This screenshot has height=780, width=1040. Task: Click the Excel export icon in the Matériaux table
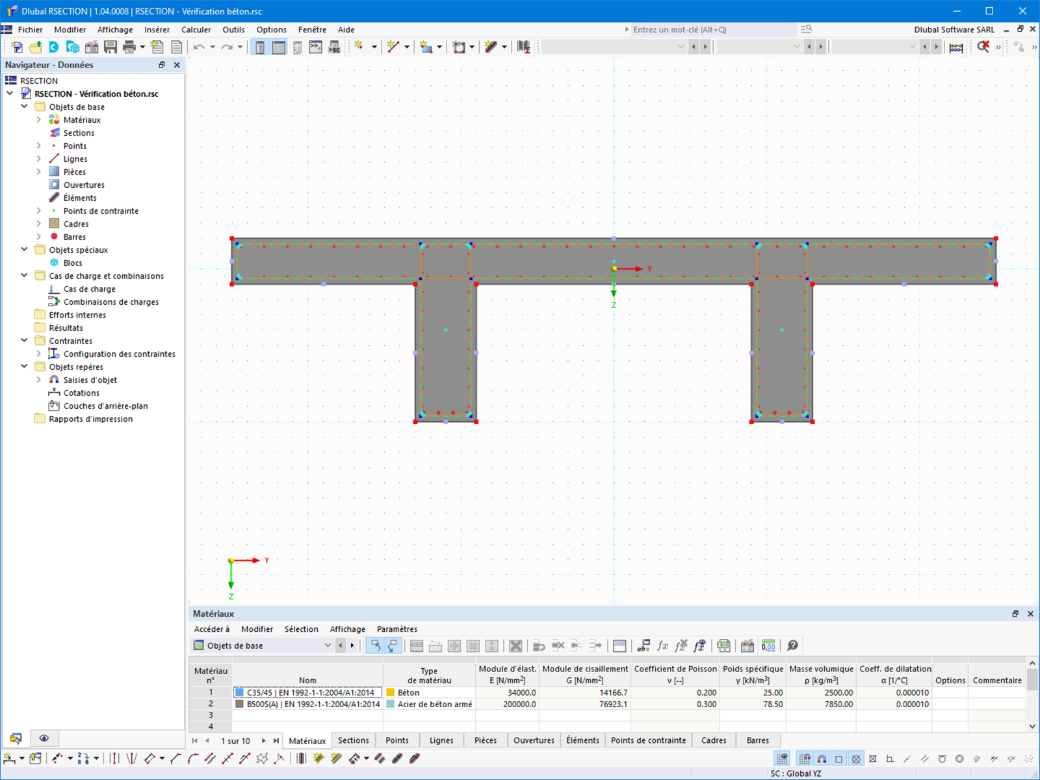(724, 645)
